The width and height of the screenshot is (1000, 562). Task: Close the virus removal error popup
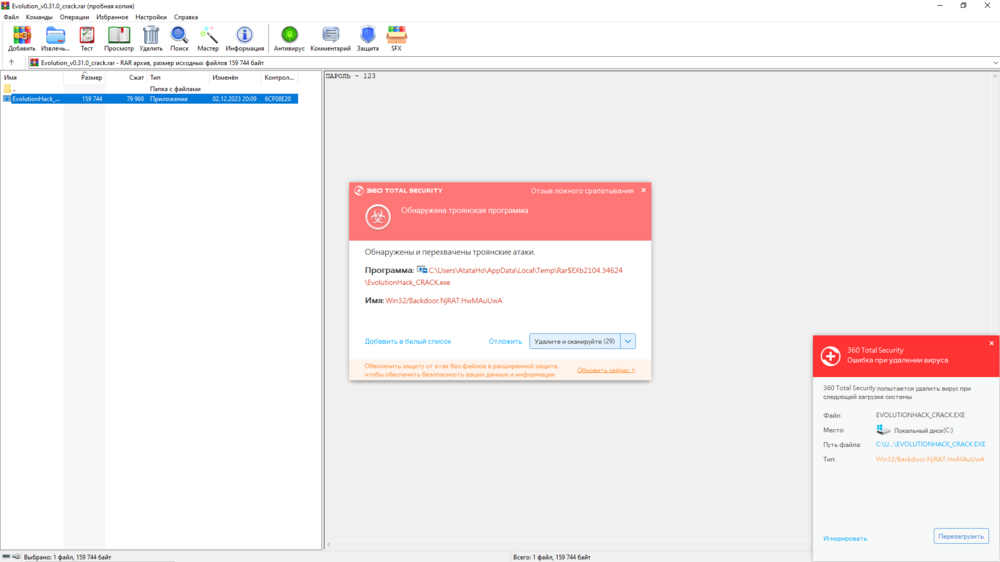[992, 343]
